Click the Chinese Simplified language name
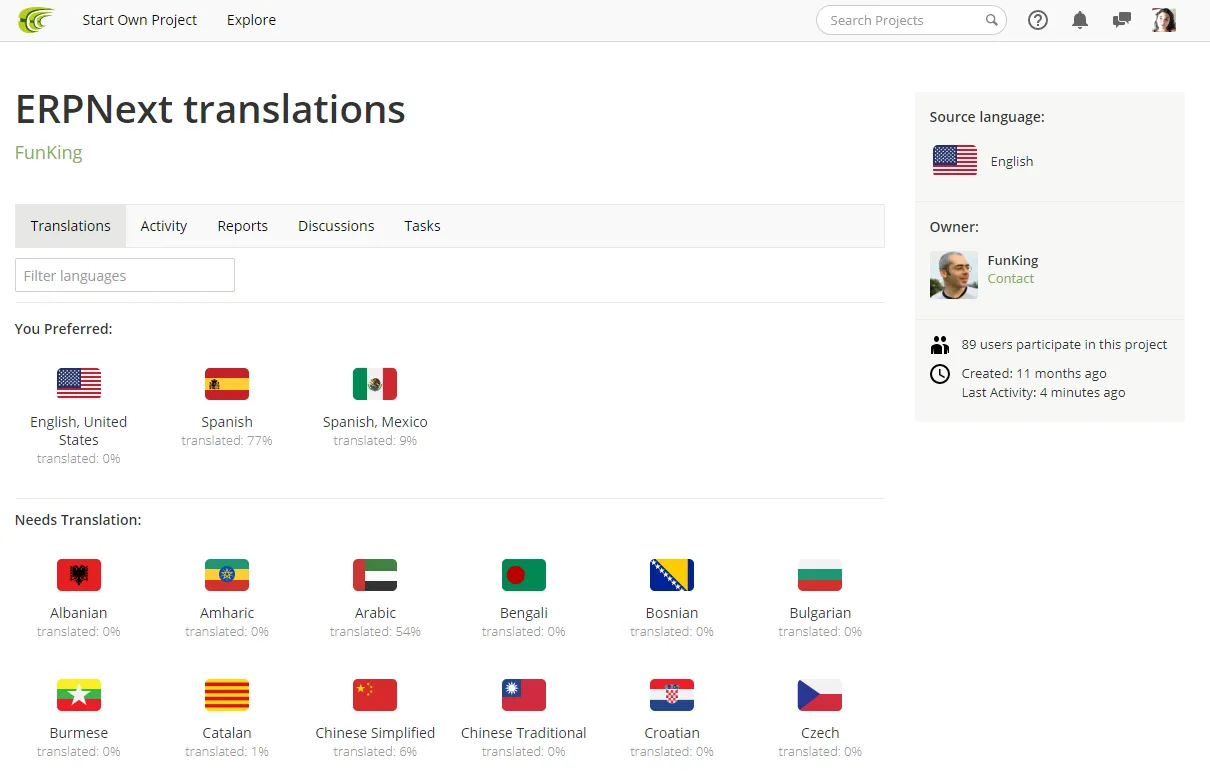The height and width of the screenshot is (779, 1210). tap(375, 733)
